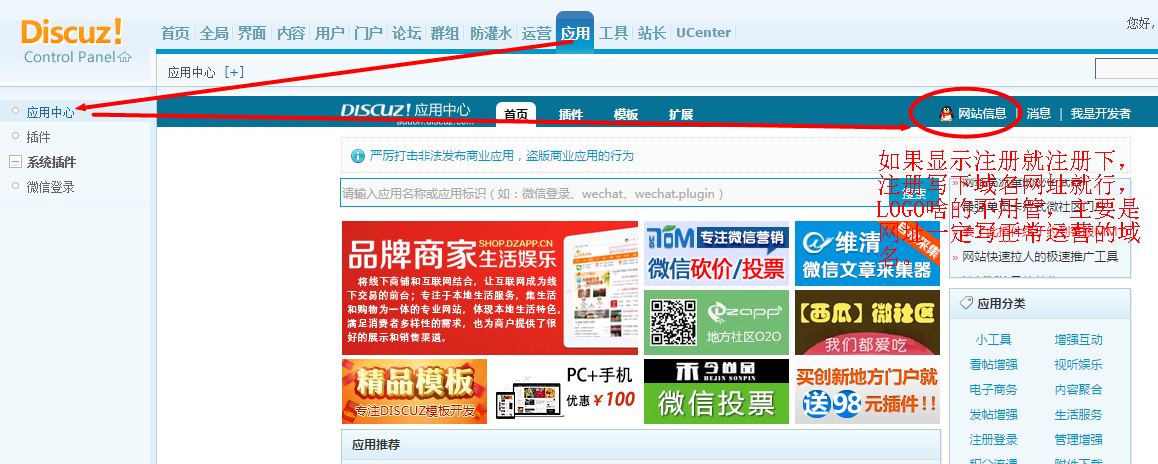Switch to 模板 tab in app center
1158x464 pixels.
tap(626, 115)
